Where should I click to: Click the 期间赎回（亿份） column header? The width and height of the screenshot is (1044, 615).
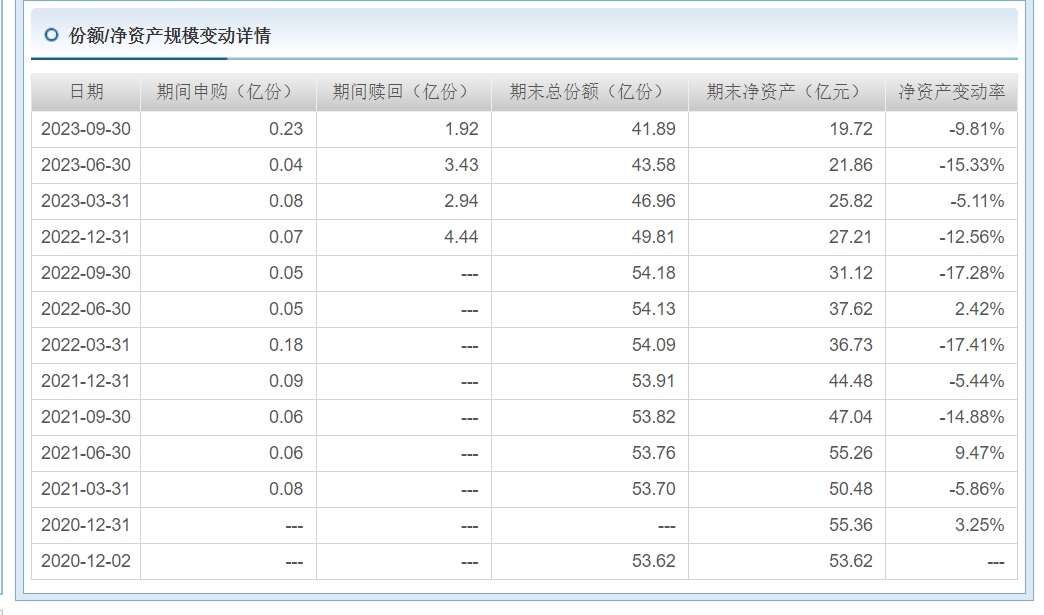click(x=404, y=92)
